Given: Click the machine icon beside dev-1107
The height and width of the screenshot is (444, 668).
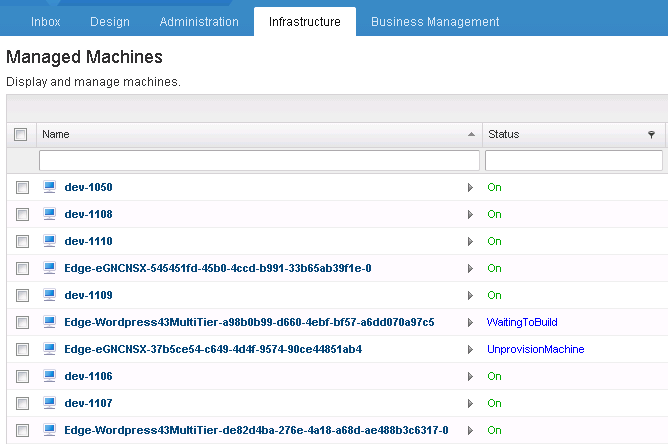Looking at the screenshot, I should (49, 403).
